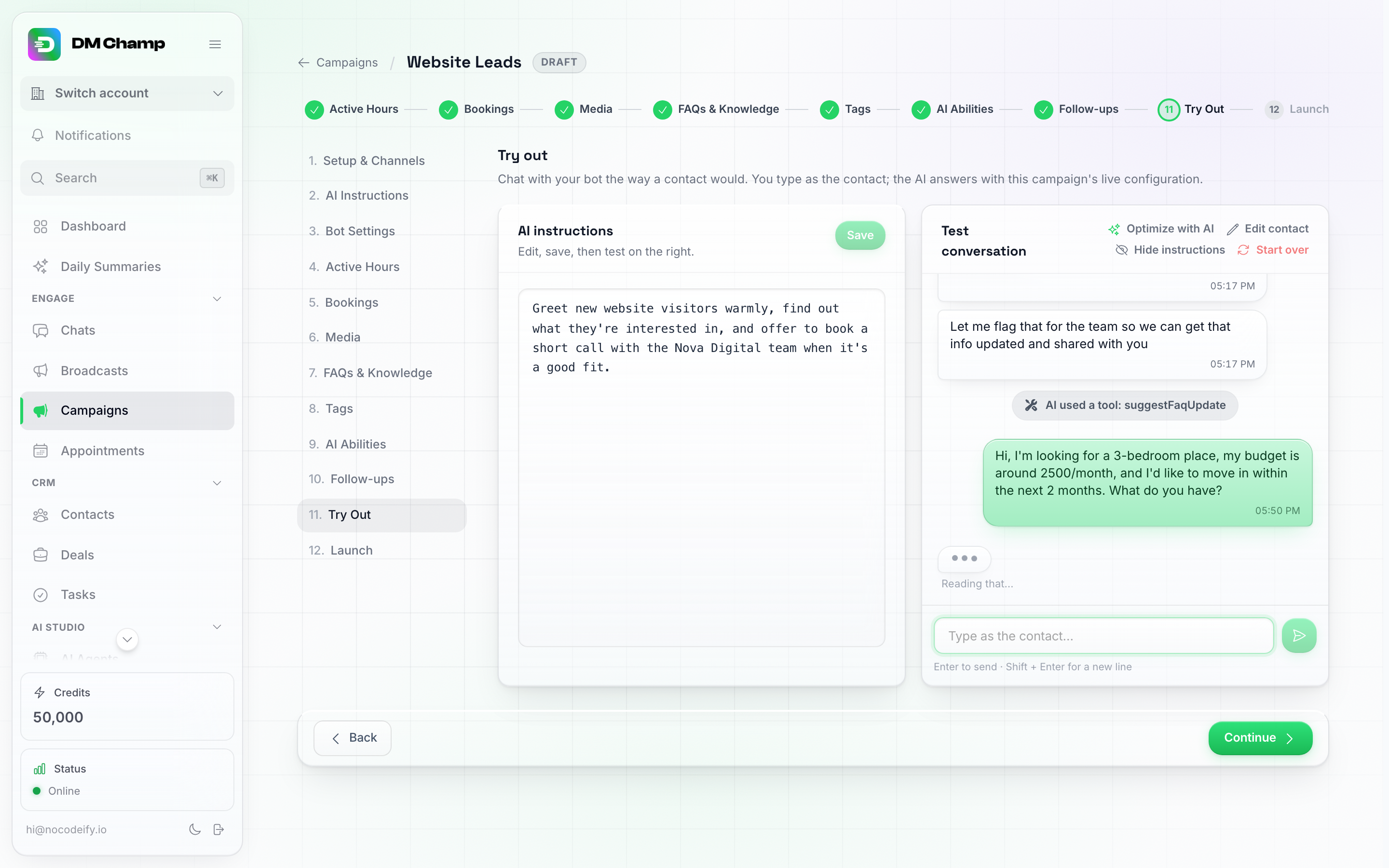Click the Follow-ups completed checkmark step
The width and height of the screenshot is (1389, 868).
pos(1044,109)
